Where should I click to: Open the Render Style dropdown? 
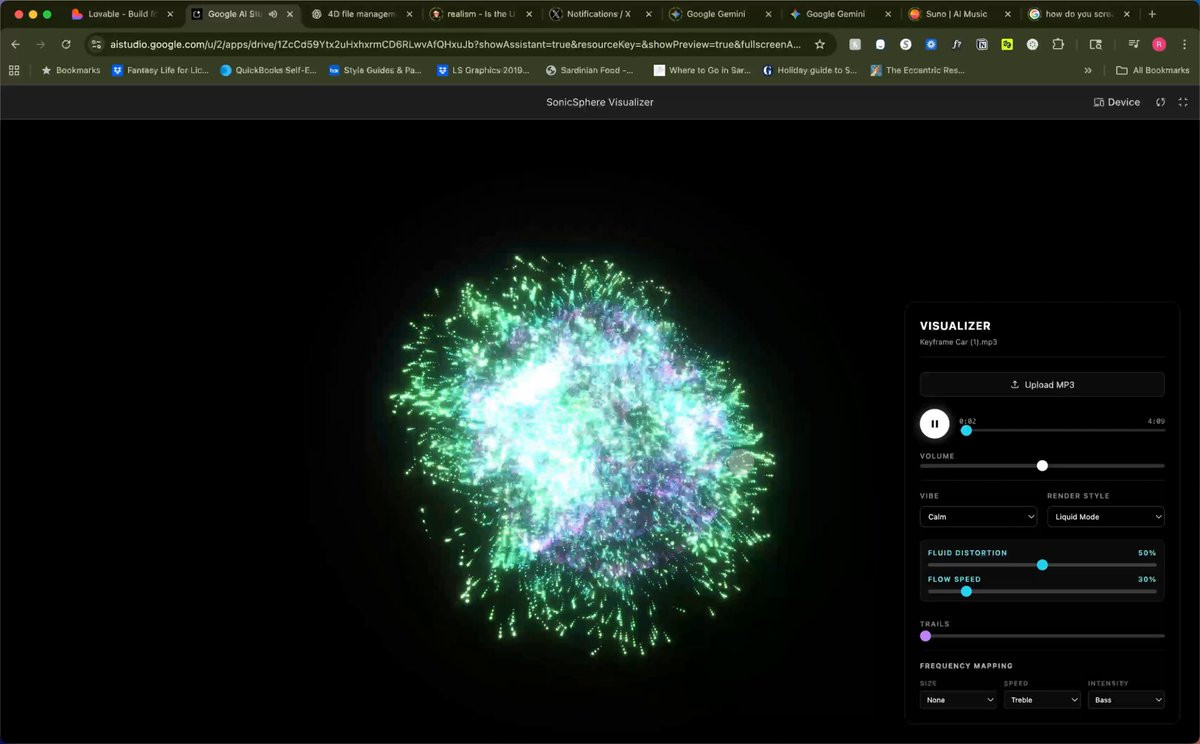pyautogui.click(x=1106, y=517)
